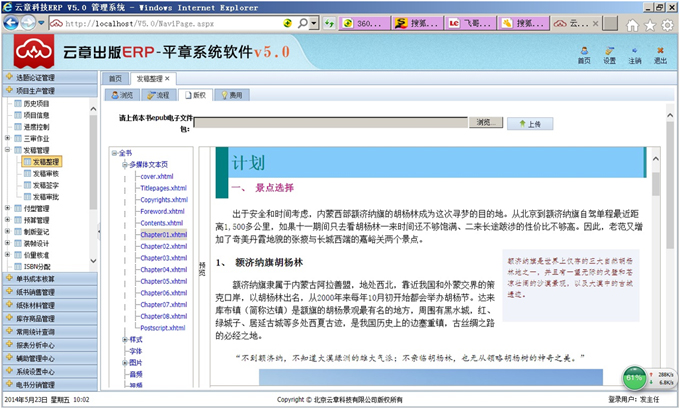Screen dimensions: 680x409
Task: Switch to the first 搜狐 browser tab
Action: point(418,23)
